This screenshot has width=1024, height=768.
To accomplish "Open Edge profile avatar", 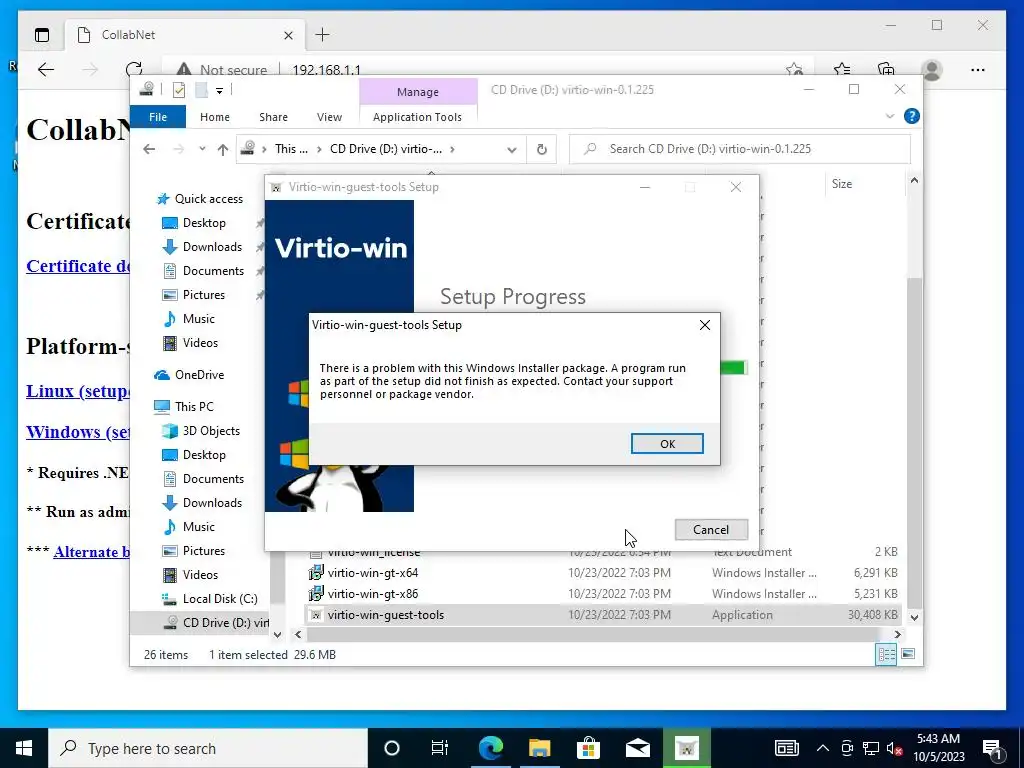I will pyautogui.click(x=932, y=69).
